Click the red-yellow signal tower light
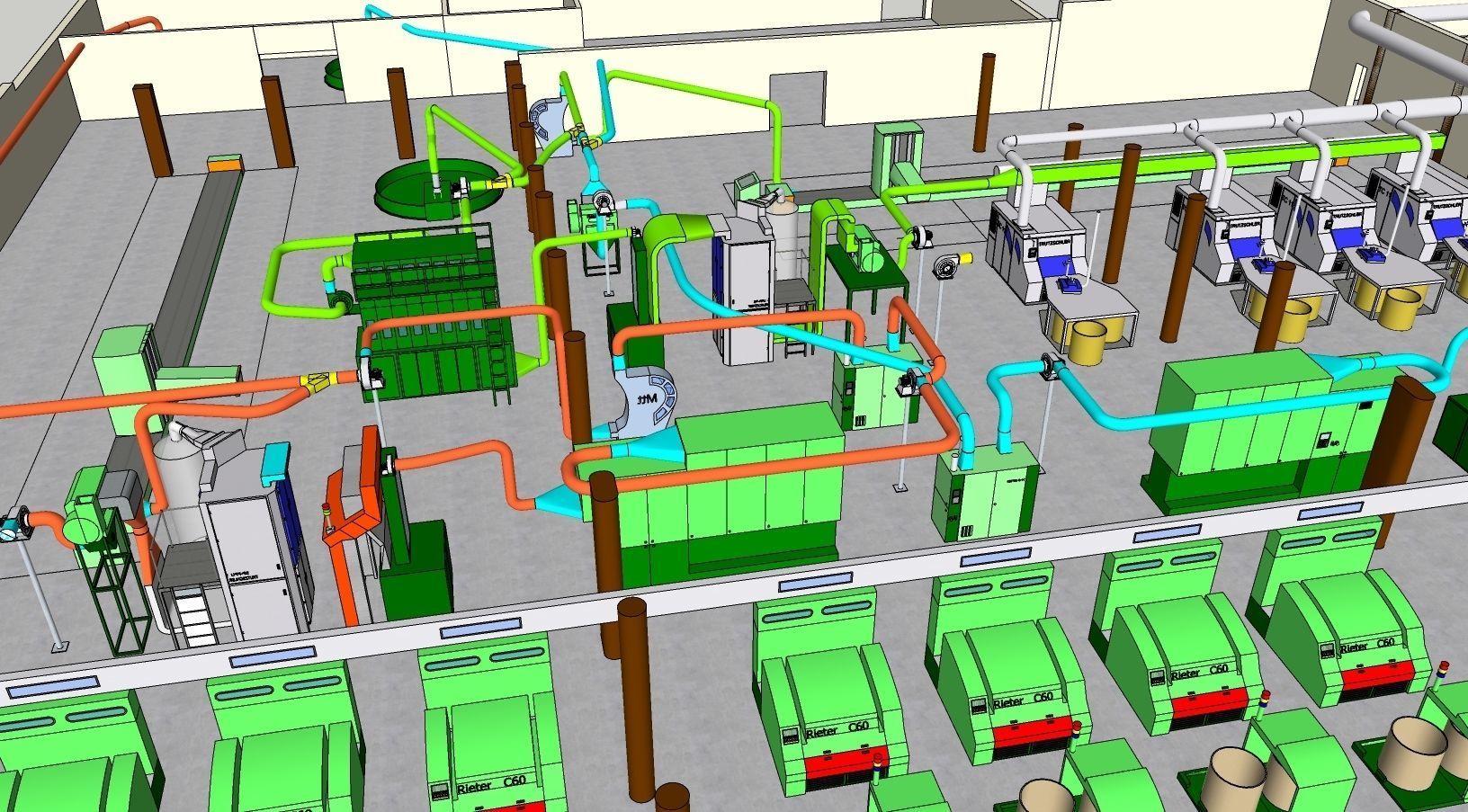1468x812 pixels. [327, 509]
